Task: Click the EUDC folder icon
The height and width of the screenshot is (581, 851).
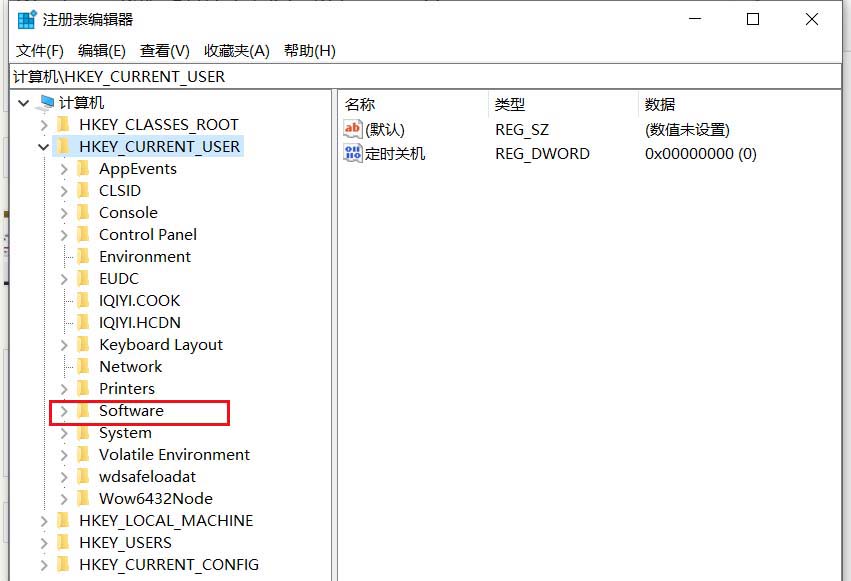Action: [x=83, y=278]
